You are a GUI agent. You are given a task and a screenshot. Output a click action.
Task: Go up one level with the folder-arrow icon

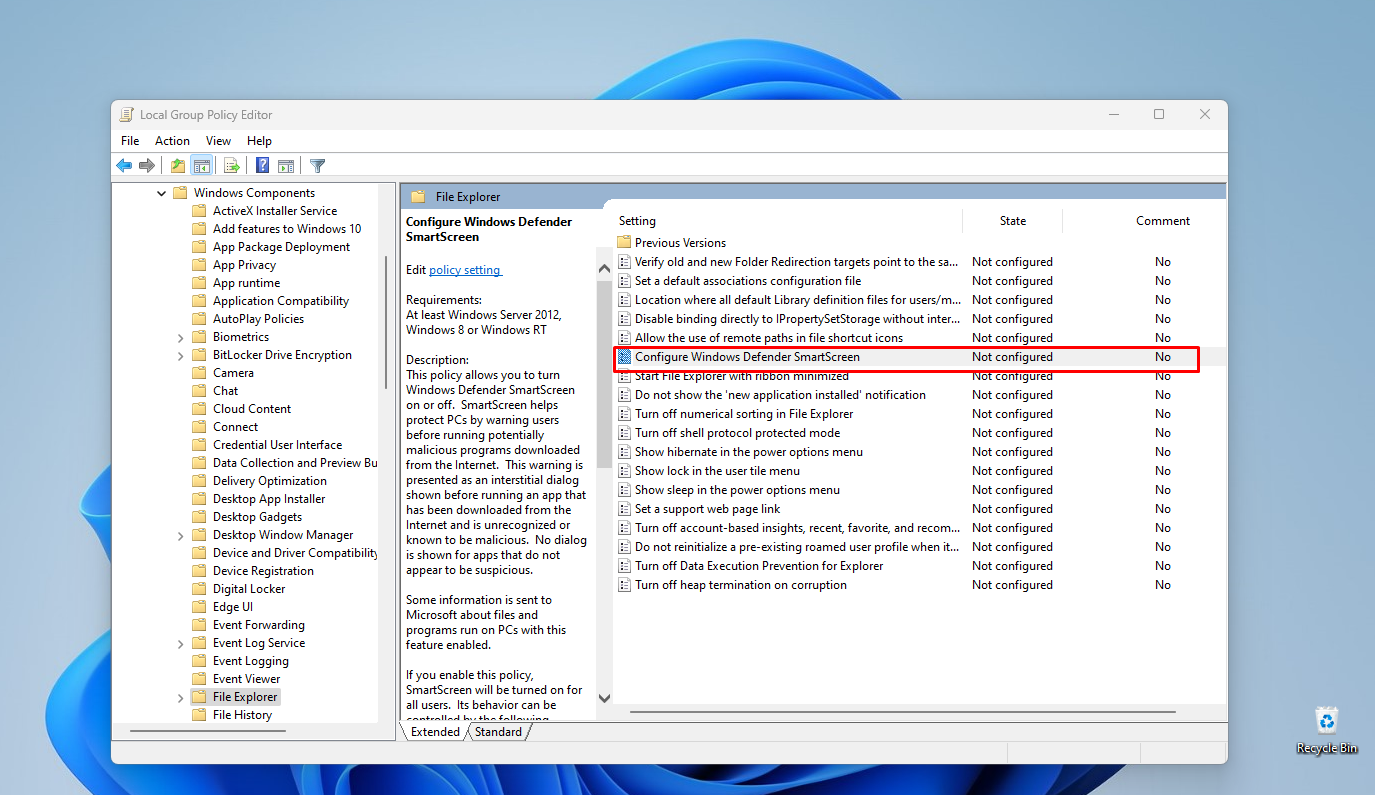[x=178, y=166]
